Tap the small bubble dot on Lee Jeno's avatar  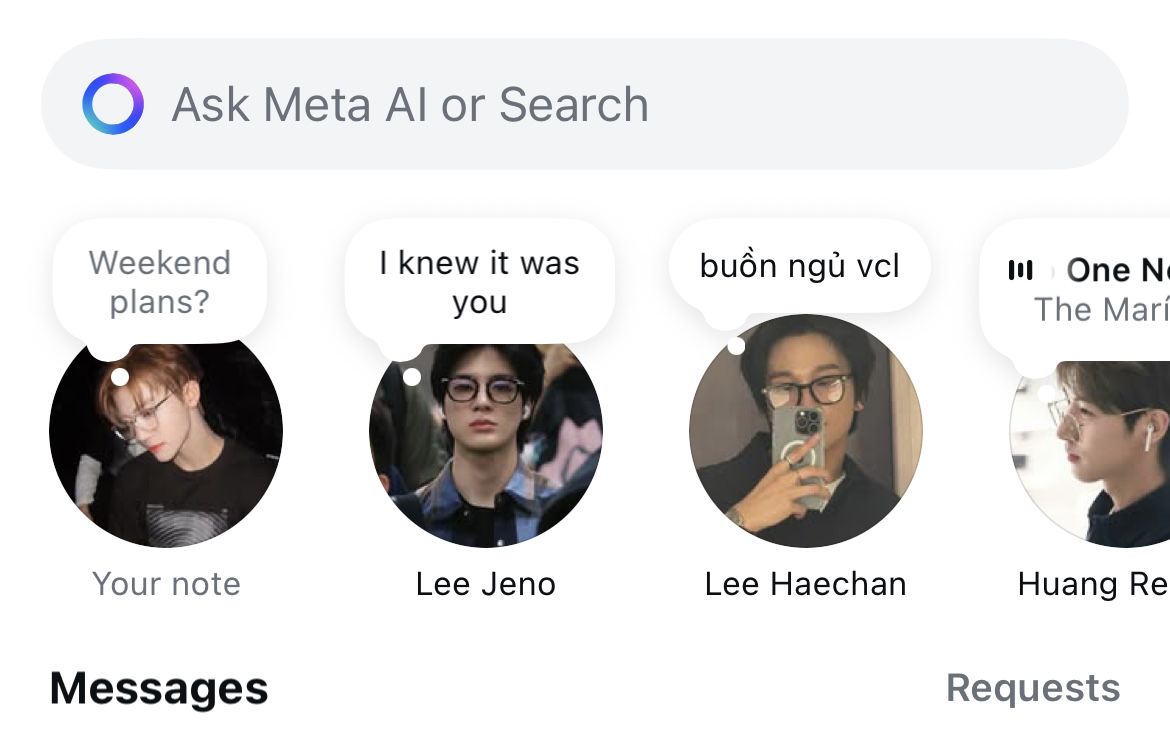pos(412,377)
